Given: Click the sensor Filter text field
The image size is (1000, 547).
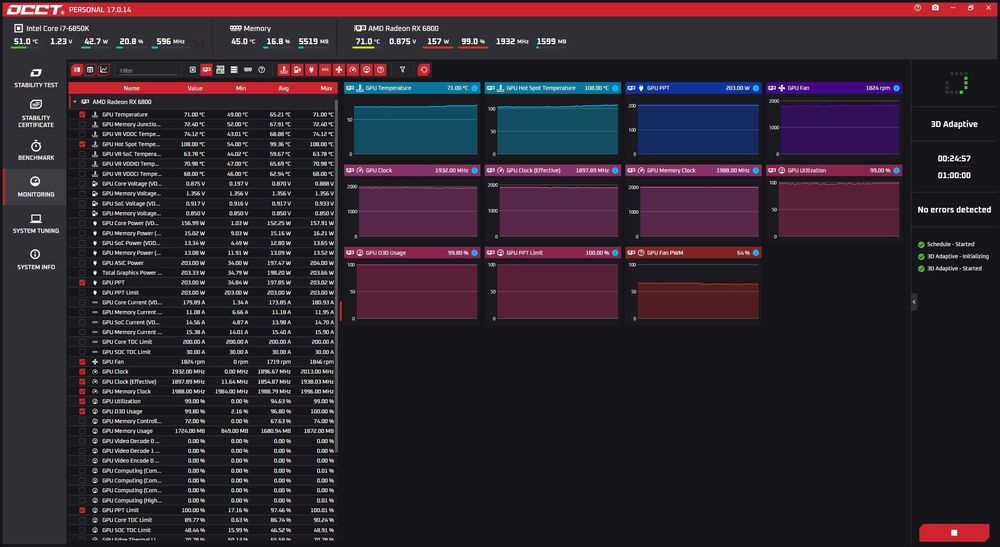Looking at the screenshot, I should click(148, 70).
